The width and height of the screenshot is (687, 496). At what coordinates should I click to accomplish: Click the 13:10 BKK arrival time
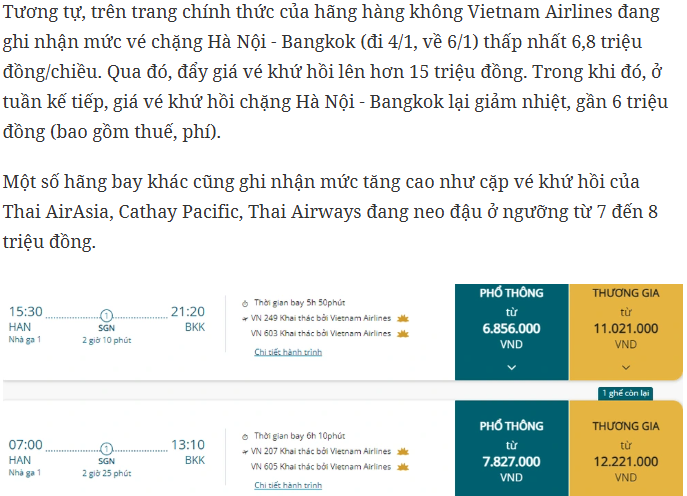[188, 444]
